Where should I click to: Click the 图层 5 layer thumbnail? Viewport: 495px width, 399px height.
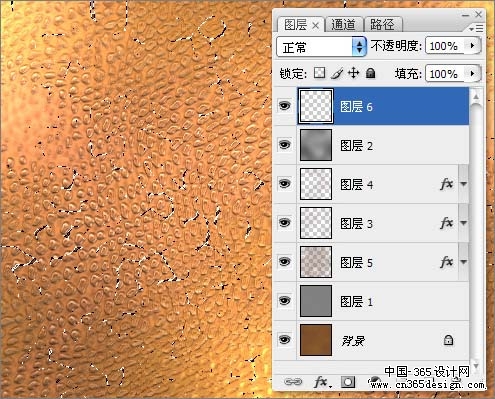tap(316, 262)
